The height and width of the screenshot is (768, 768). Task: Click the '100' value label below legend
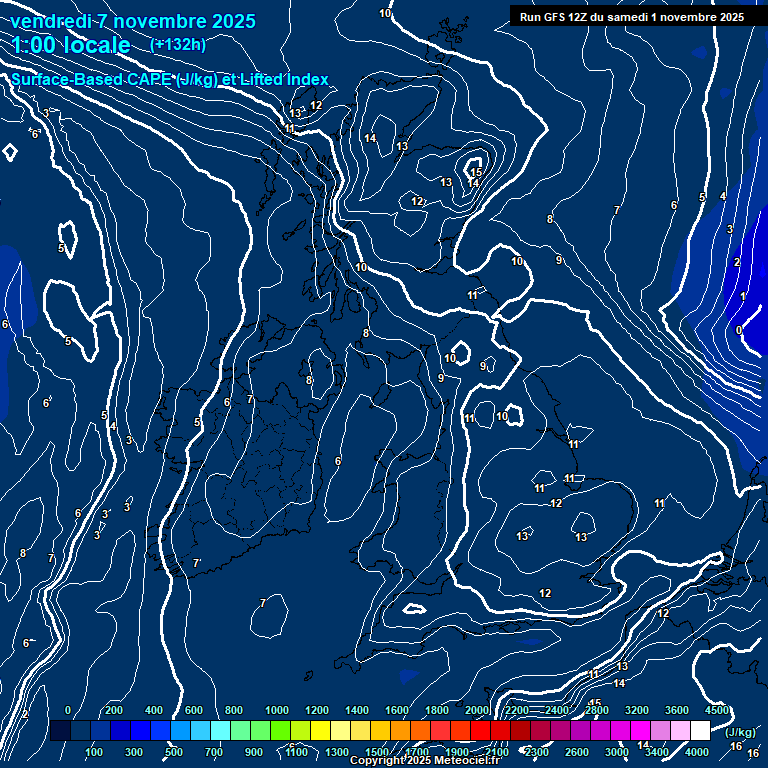(x=94, y=752)
